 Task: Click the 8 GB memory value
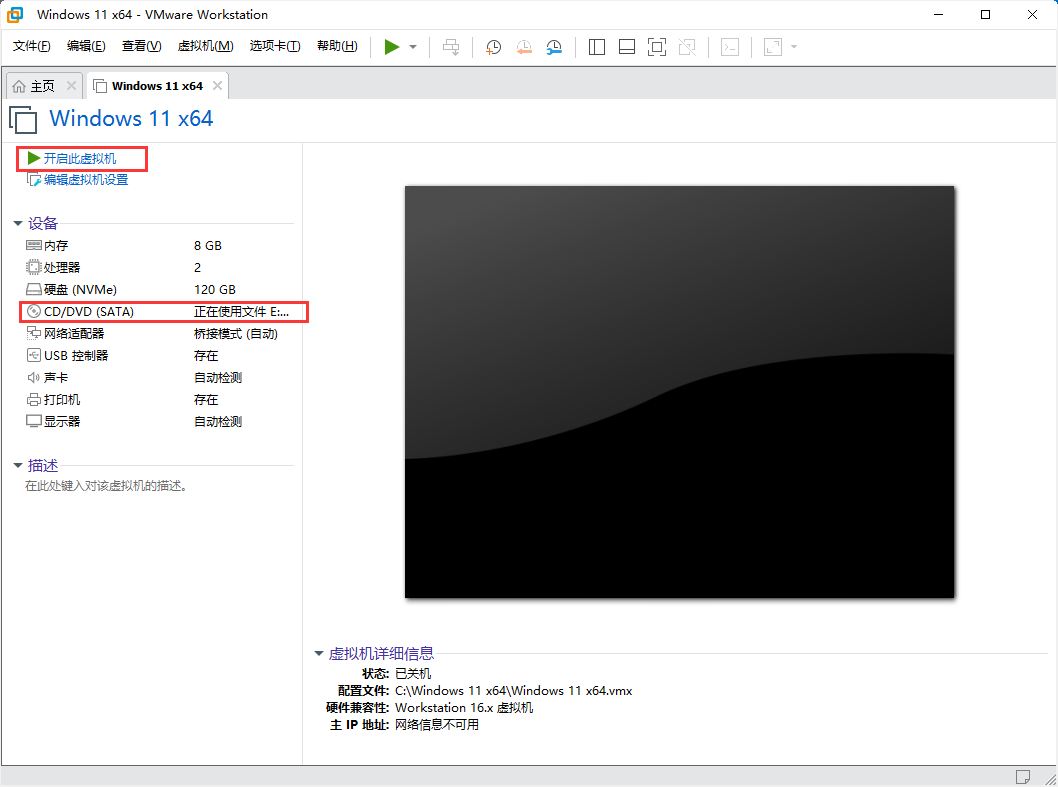(x=208, y=246)
